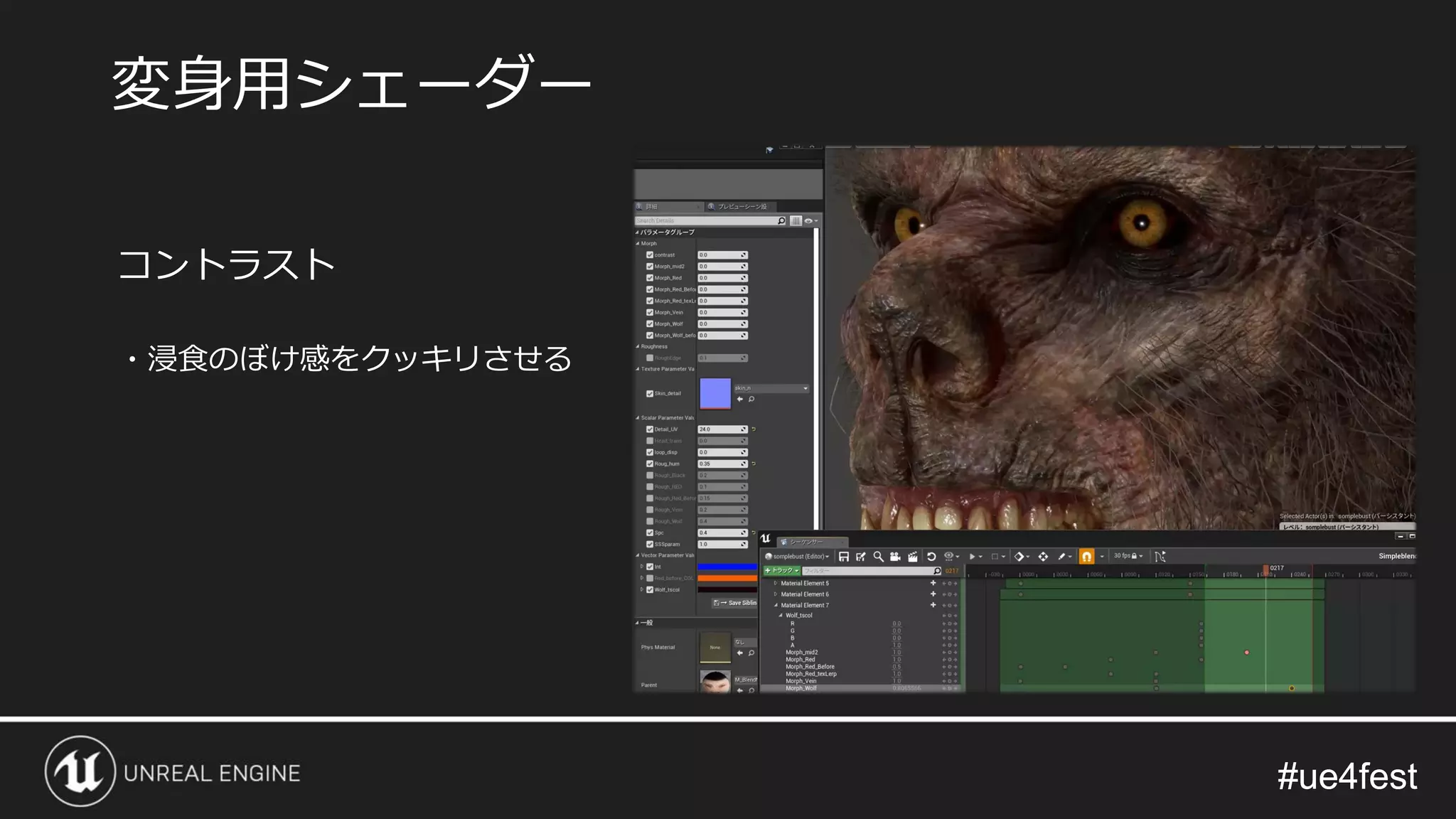Add section to Material Element 6 plus
Image resolution: width=1456 pixels, height=819 pixels.
(933, 594)
